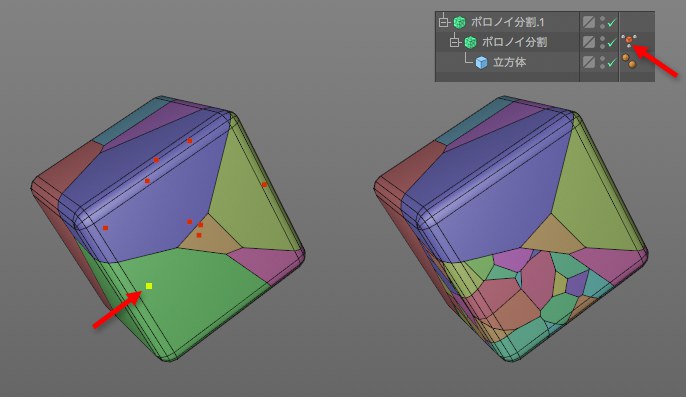Click the layer square of ボロノイ分割 child
Viewport: 686px width, 397px height.
pos(589,42)
